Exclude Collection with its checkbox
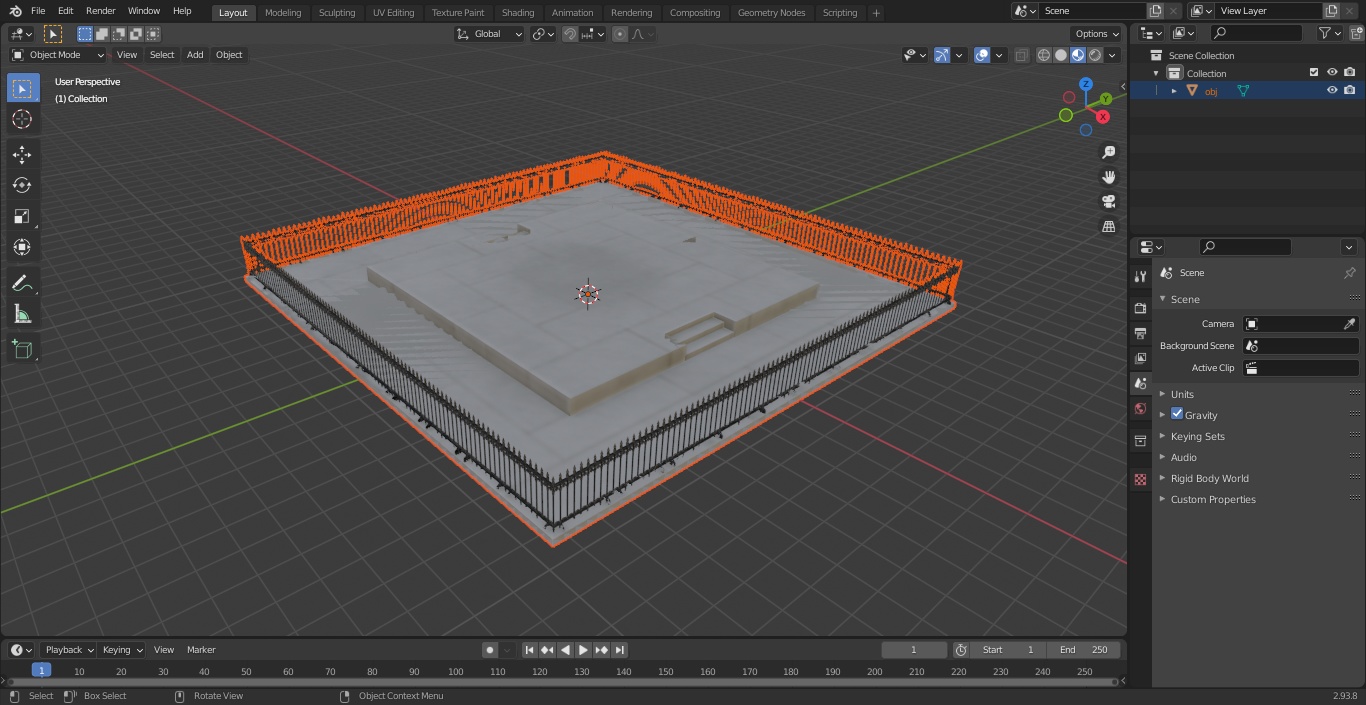Screen dimensions: 1366x705 coord(1314,72)
